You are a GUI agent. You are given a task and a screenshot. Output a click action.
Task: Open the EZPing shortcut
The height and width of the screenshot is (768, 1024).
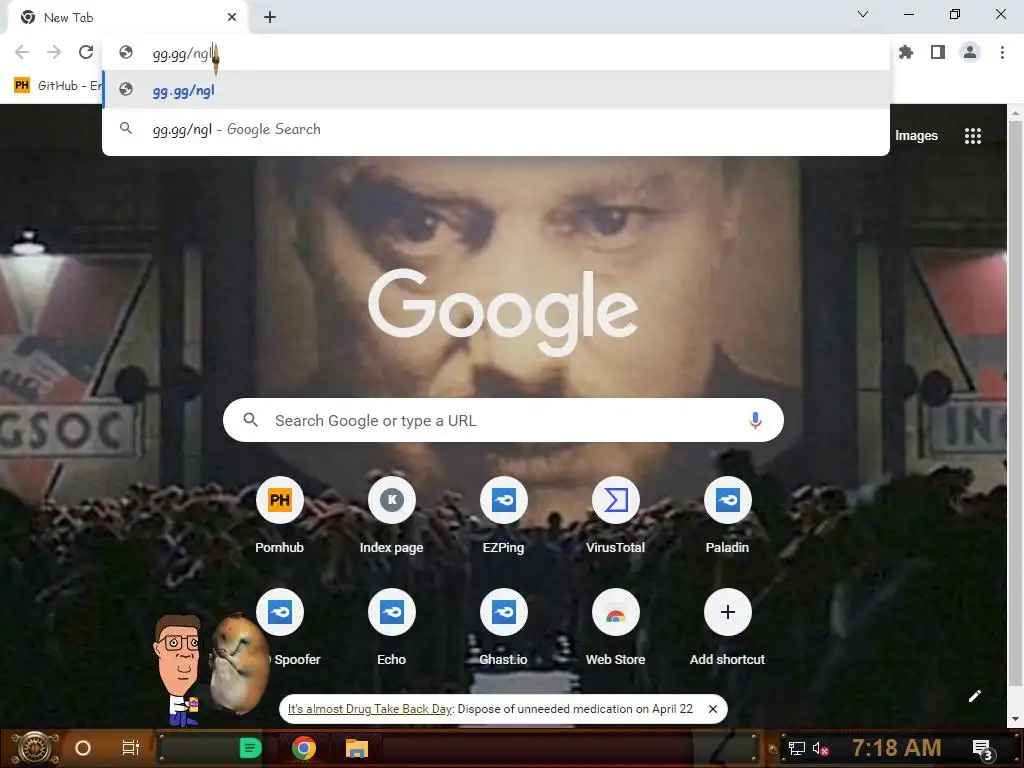click(x=504, y=516)
